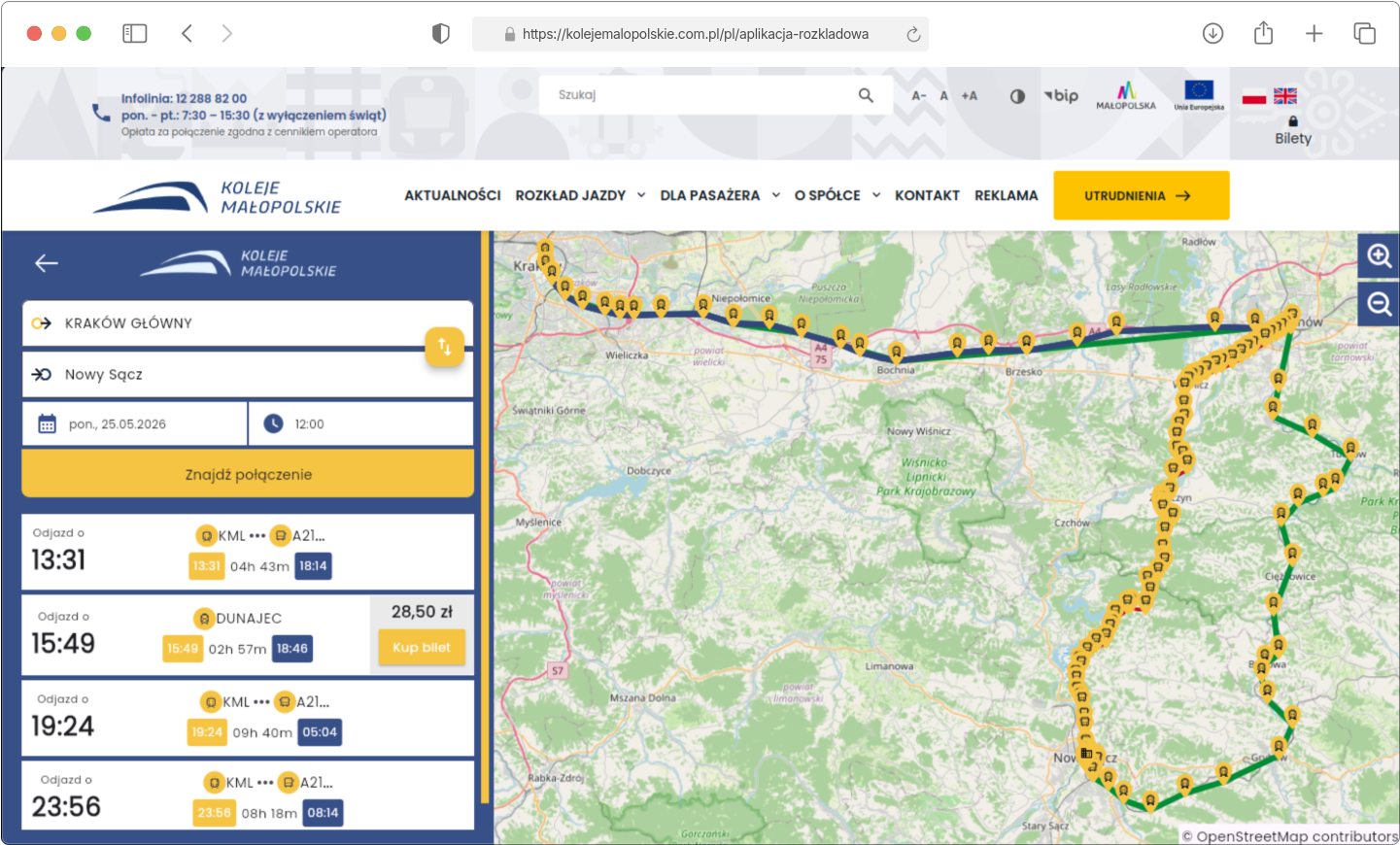Click clock icon for departure time

pyautogui.click(x=273, y=423)
